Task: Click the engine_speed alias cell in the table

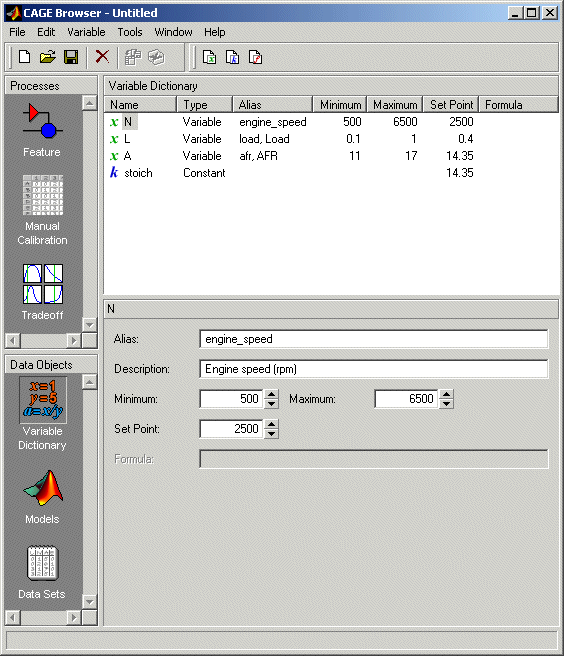Action: click(273, 122)
